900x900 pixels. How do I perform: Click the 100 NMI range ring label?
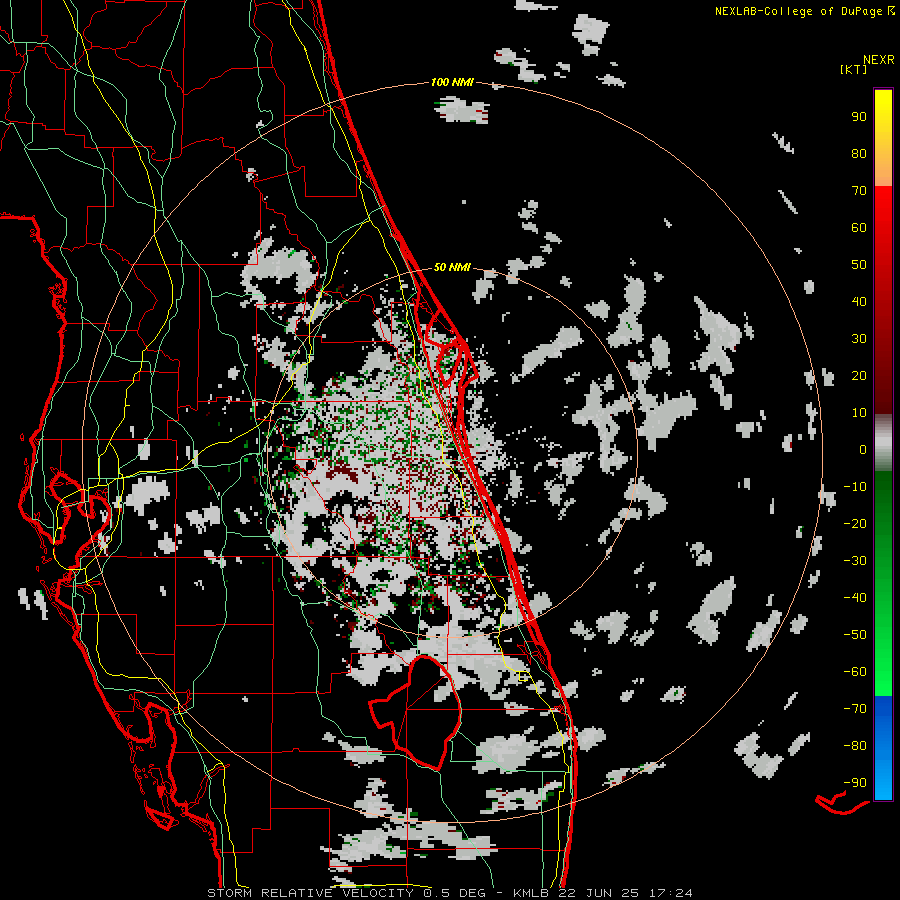(x=452, y=82)
